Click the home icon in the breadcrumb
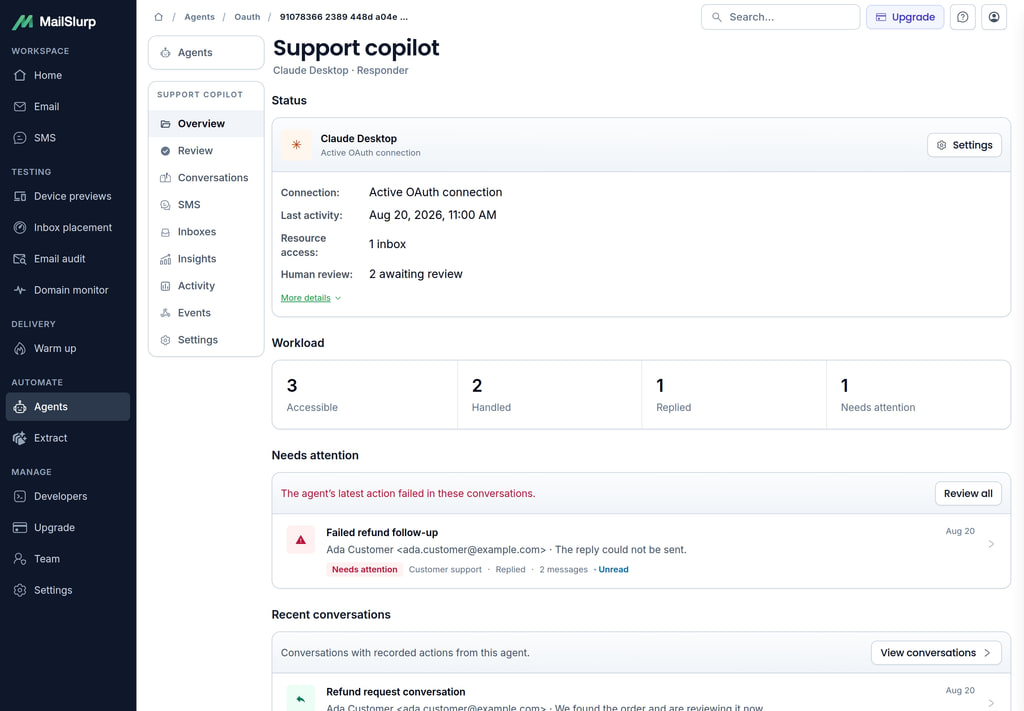The height and width of the screenshot is (711, 1024). 159,17
